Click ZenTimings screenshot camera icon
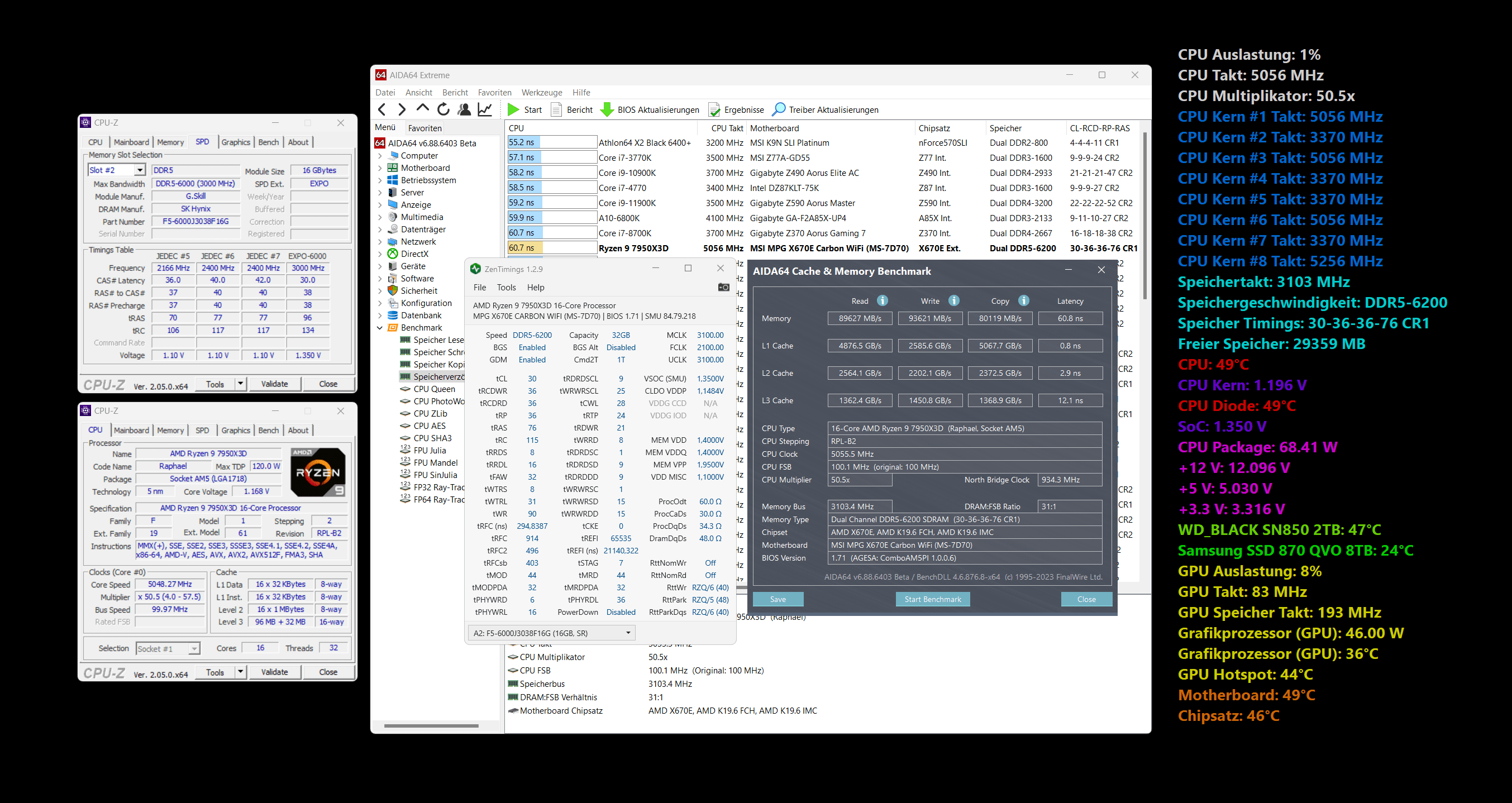Viewport: 1512px width, 803px height. pyautogui.click(x=723, y=287)
